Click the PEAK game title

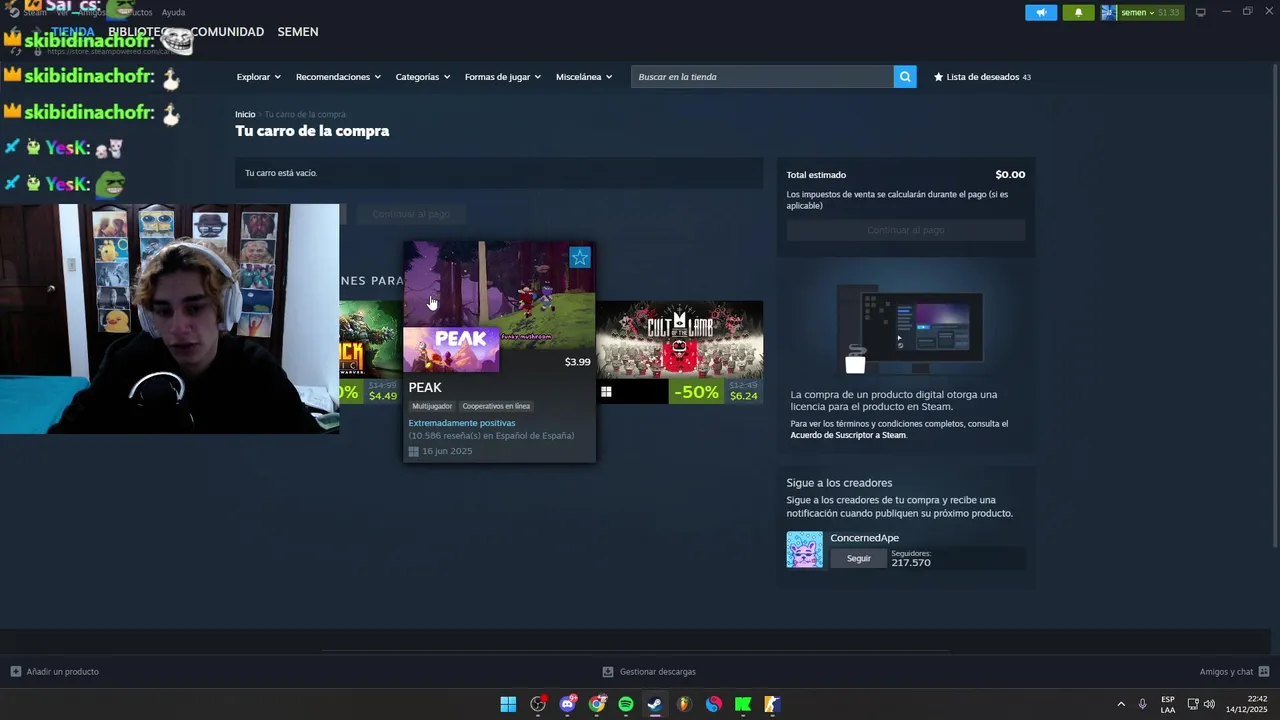pos(425,387)
